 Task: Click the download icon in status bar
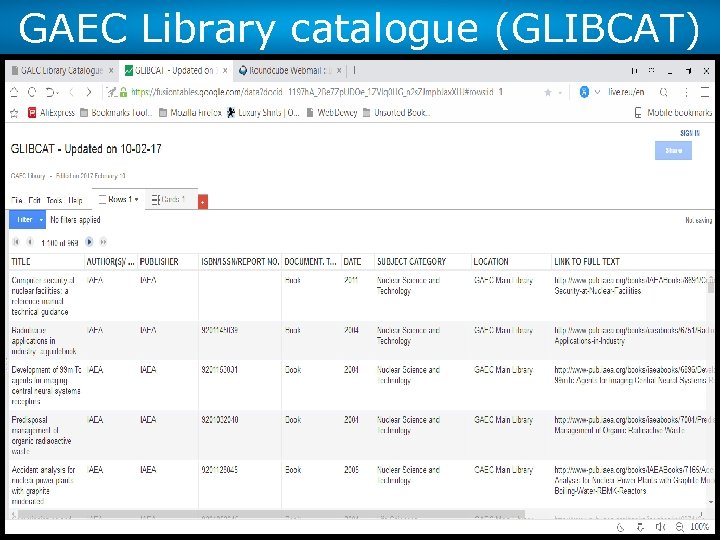(x=641, y=528)
